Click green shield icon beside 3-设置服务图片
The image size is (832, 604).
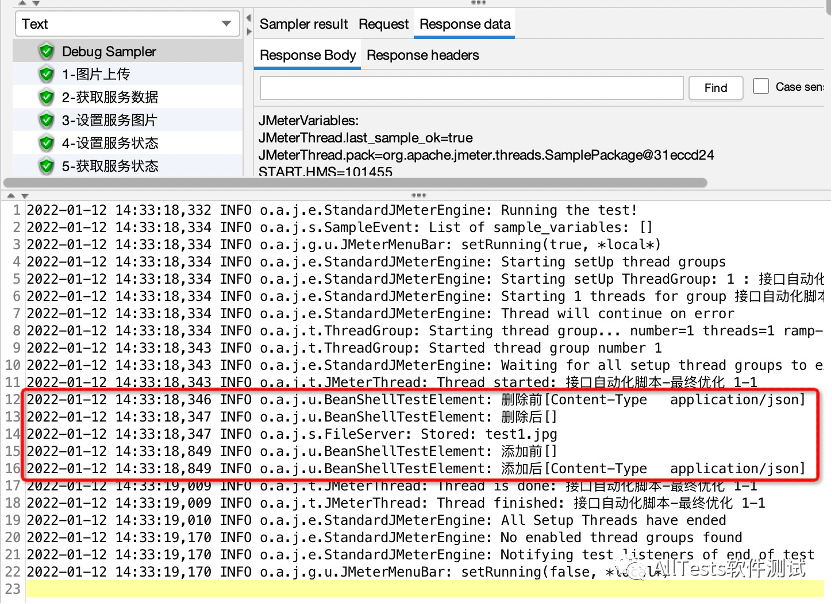pos(47,120)
